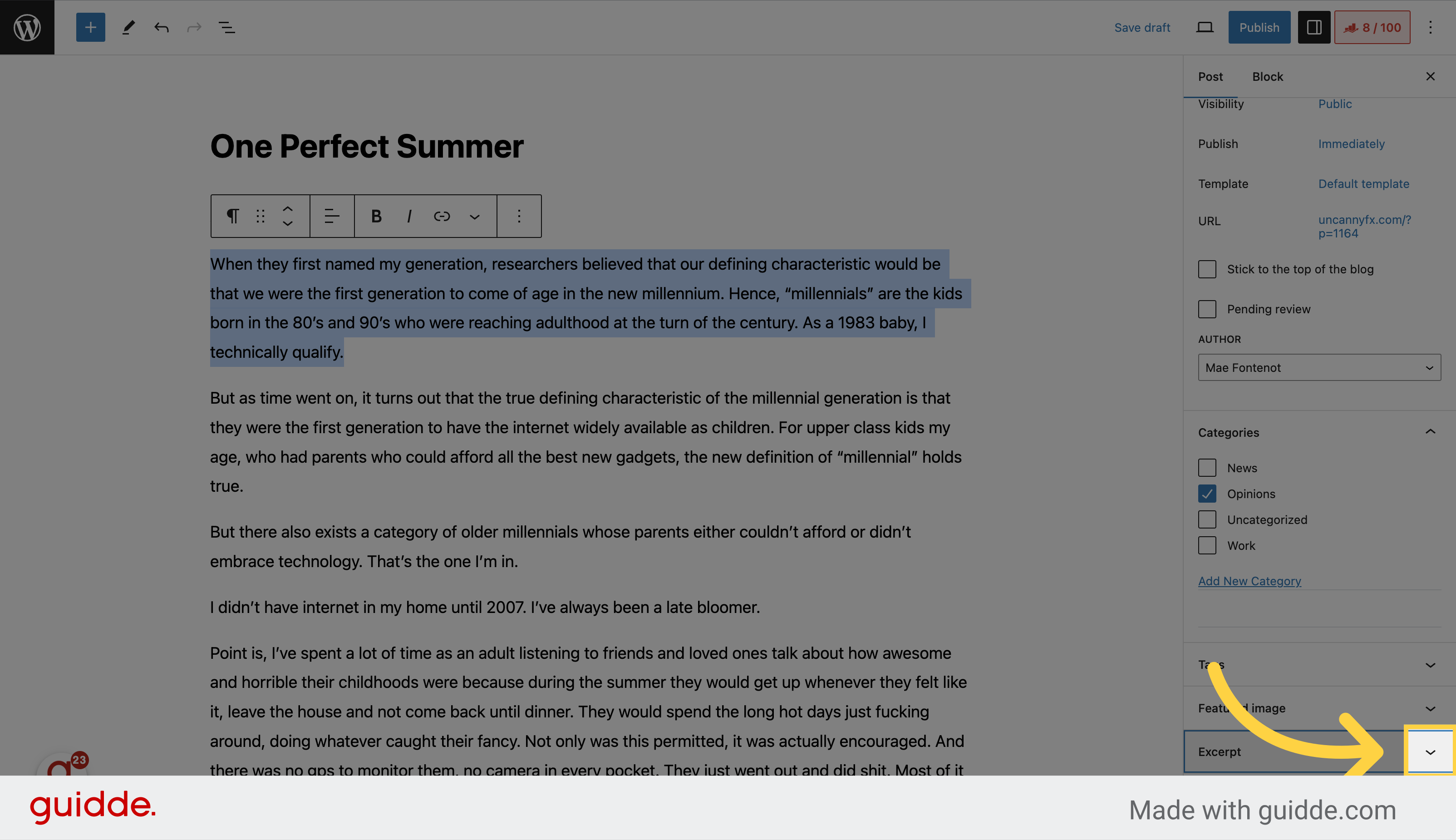Toggle bold formatting on selected text
The height and width of the screenshot is (840, 1456).
[375, 216]
